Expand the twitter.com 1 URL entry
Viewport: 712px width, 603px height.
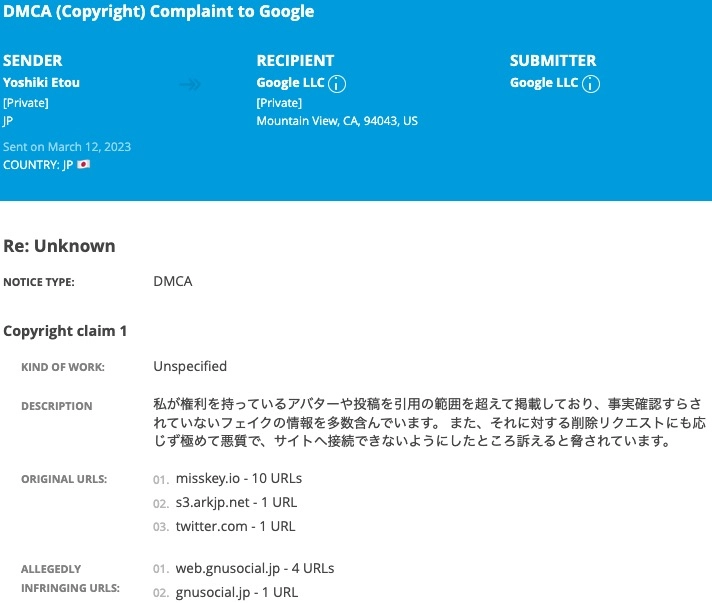point(235,526)
